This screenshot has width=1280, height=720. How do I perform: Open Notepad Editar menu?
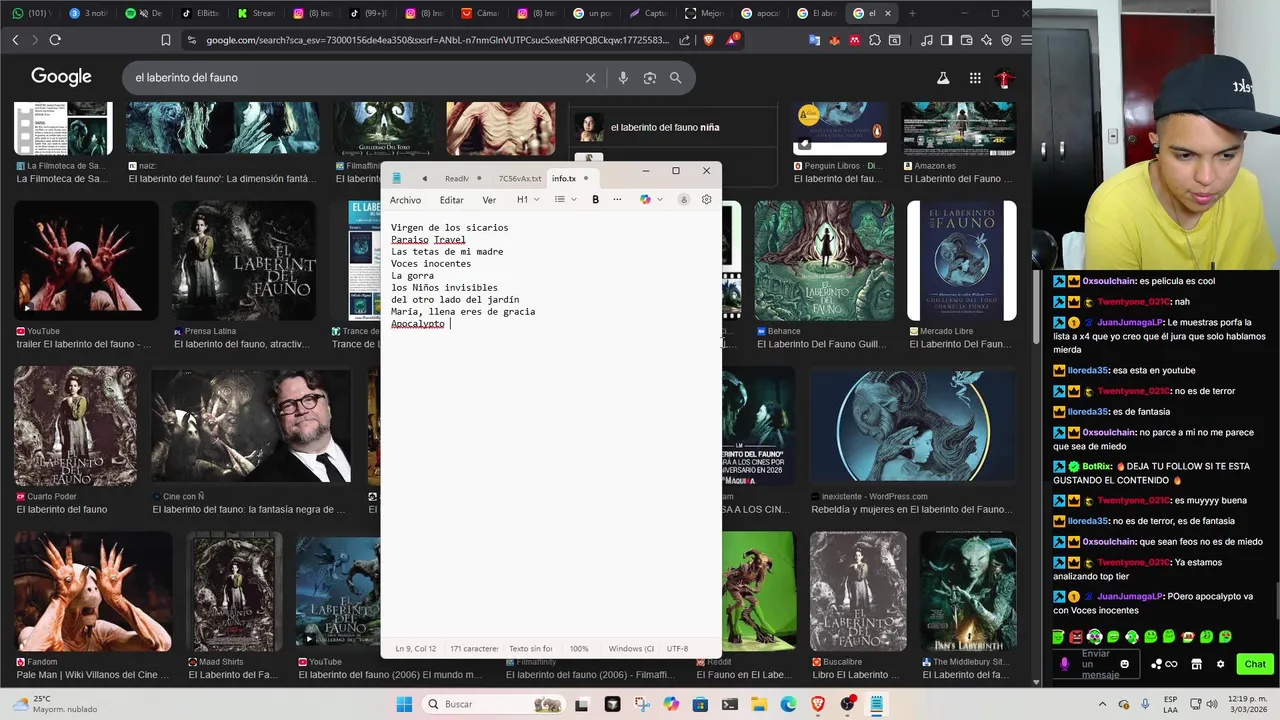451,200
